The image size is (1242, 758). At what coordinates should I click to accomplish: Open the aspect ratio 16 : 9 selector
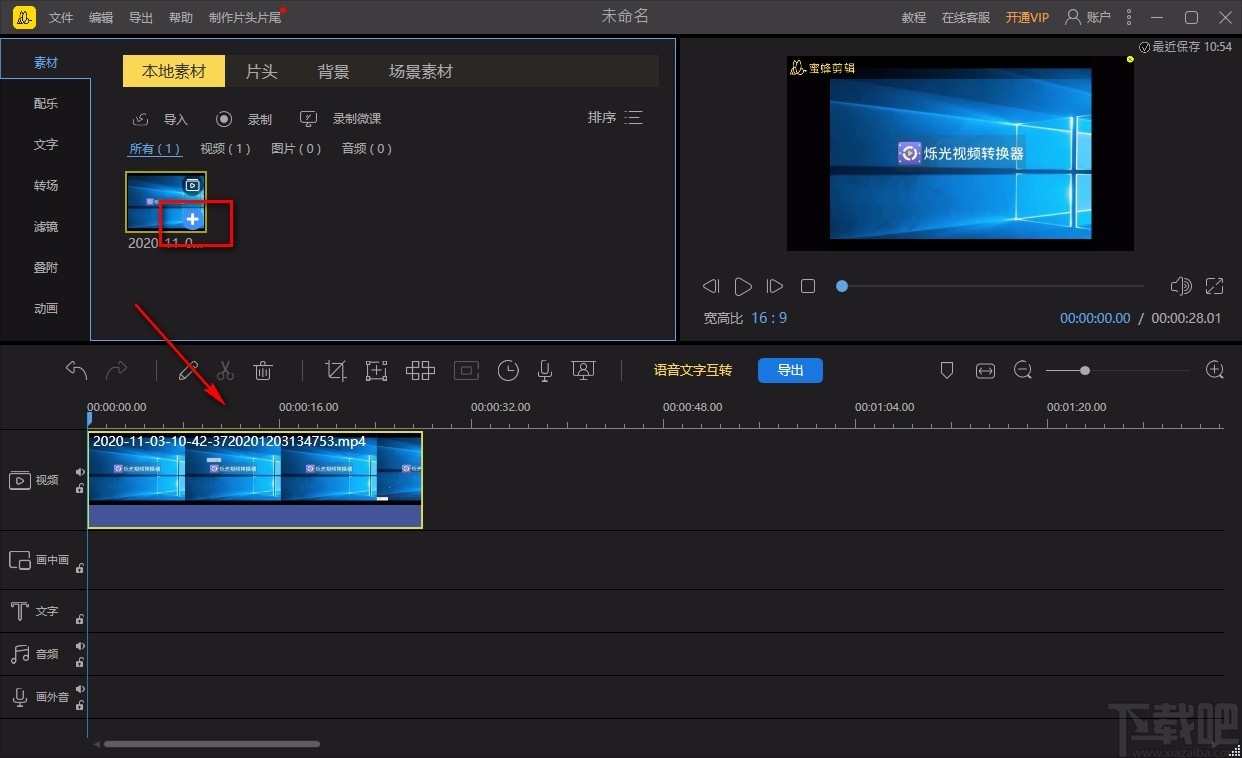point(769,318)
